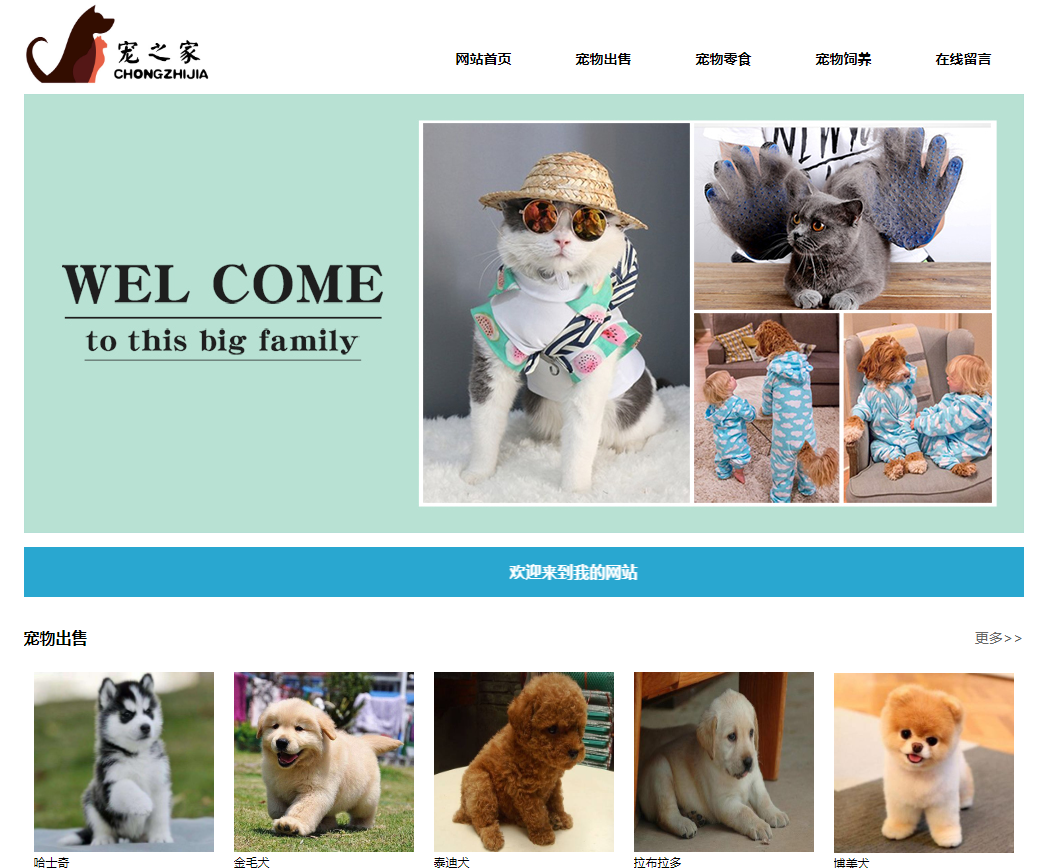Visit the 在线留言 page

coord(963,59)
